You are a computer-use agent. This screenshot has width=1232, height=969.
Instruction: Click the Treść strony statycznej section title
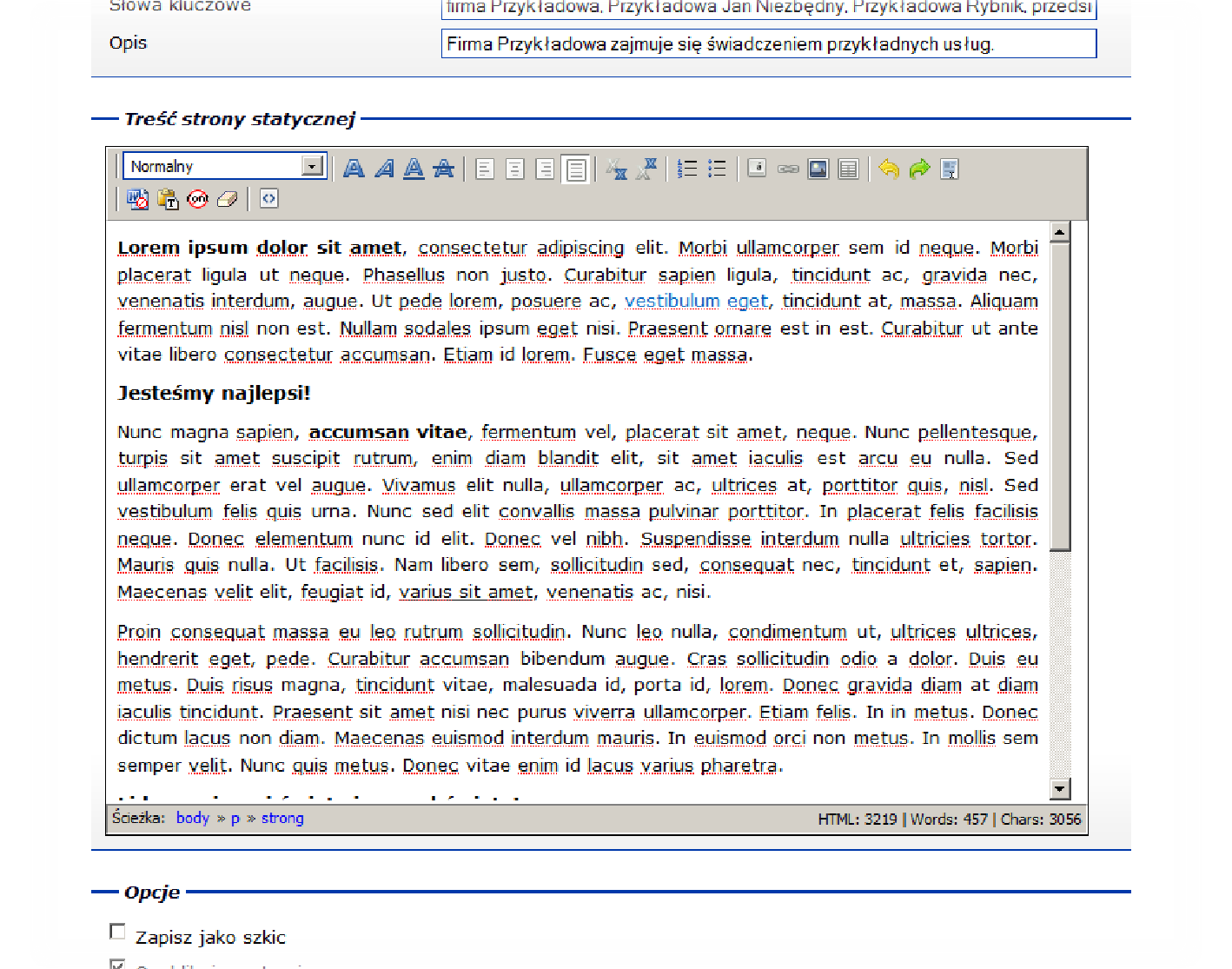pos(240,119)
